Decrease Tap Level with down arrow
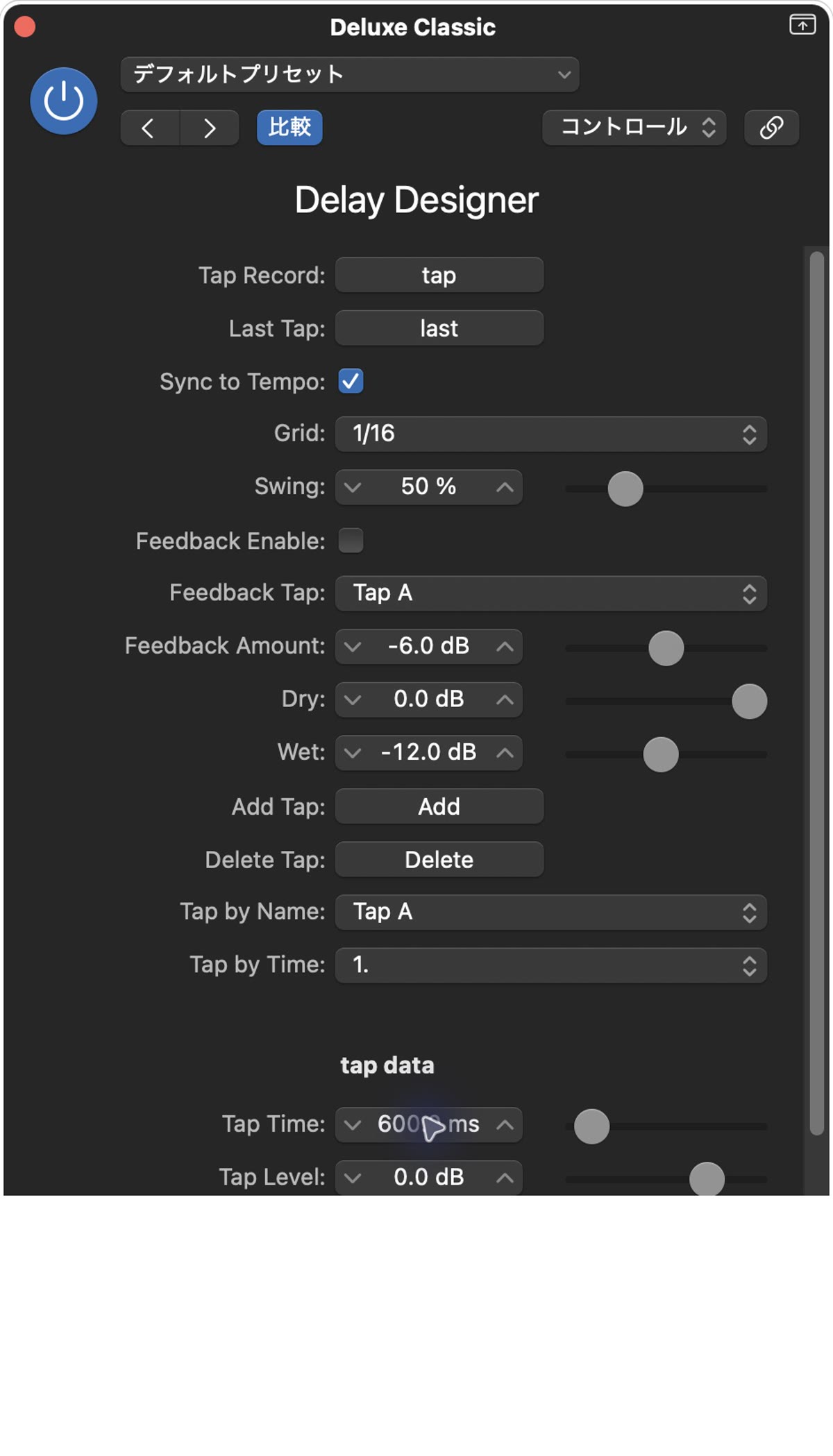The width and height of the screenshot is (833, 1456). coord(353,1178)
